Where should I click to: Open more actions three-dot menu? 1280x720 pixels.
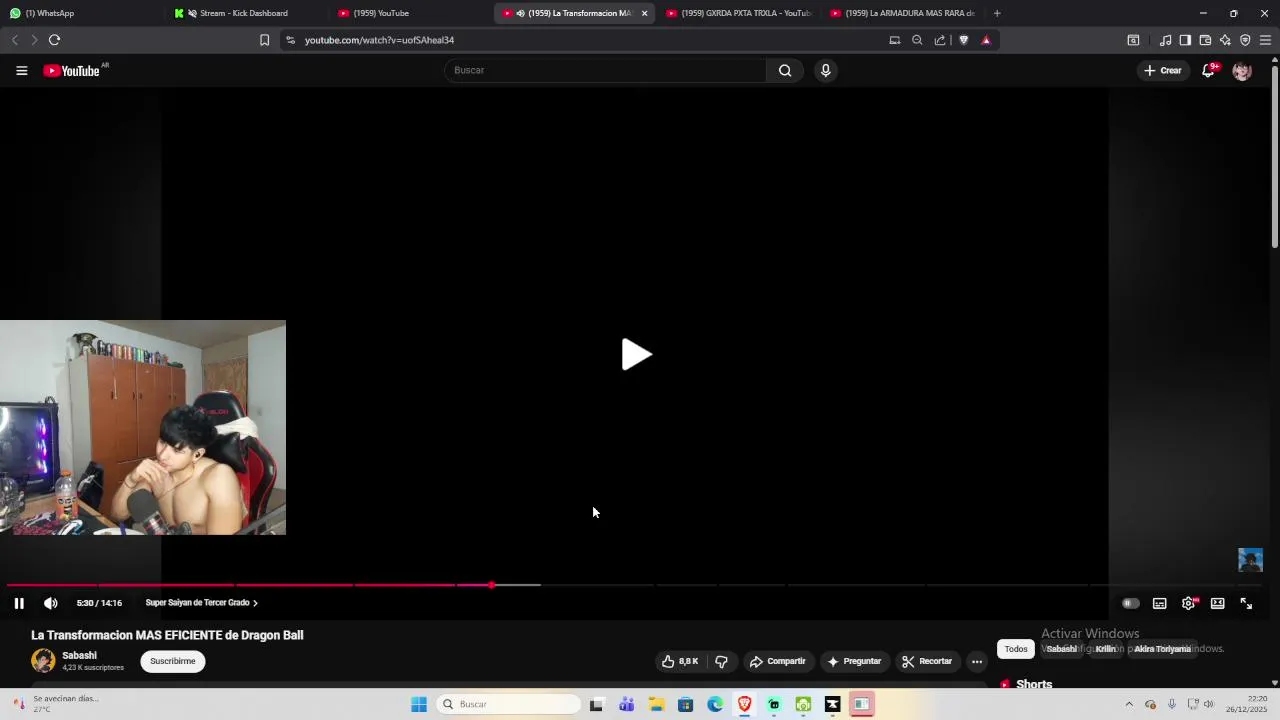click(977, 661)
